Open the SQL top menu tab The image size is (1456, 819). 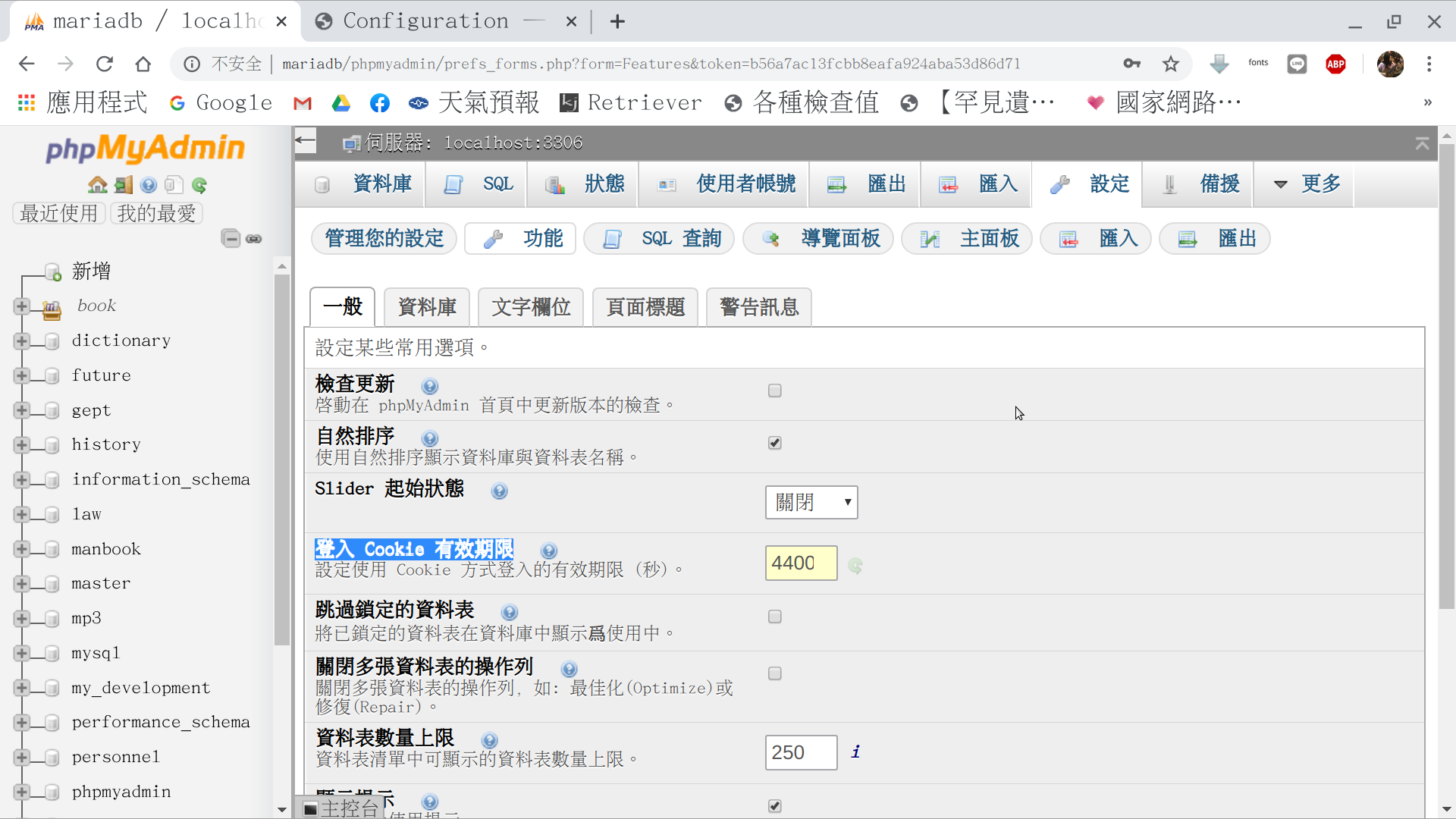point(477,184)
